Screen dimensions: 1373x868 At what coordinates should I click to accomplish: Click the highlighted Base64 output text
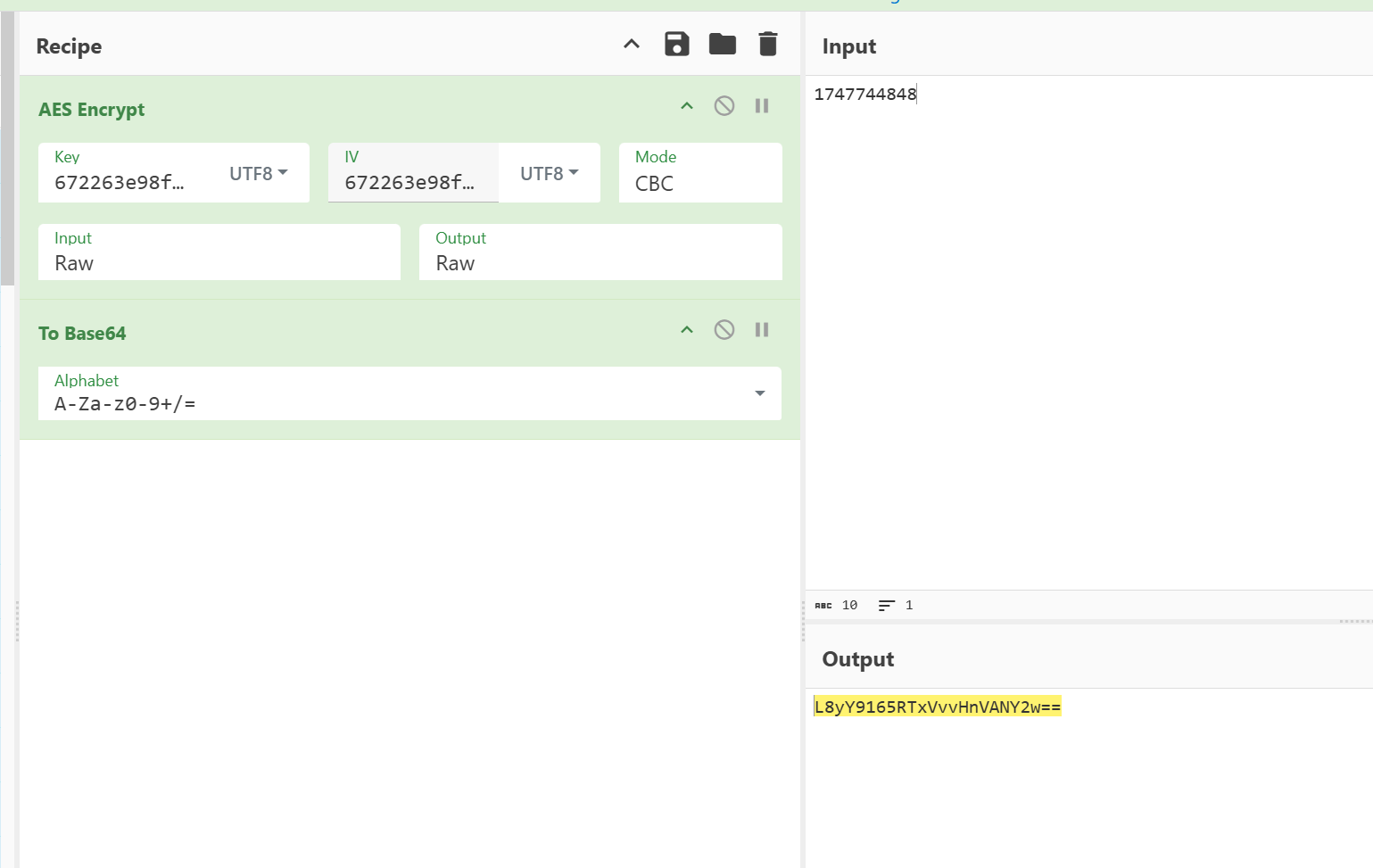pyautogui.click(x=937, y=707)
